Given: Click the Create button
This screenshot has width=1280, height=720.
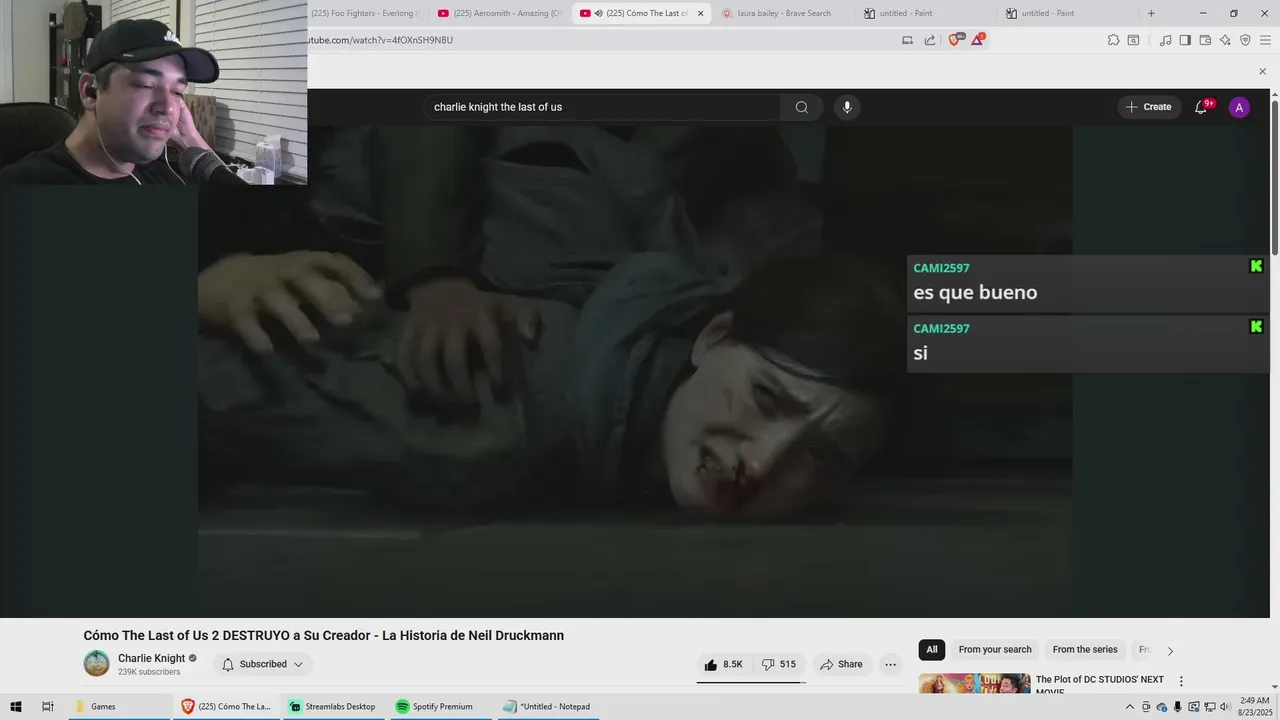Looking at the screenshot, I should [1148, 107].
